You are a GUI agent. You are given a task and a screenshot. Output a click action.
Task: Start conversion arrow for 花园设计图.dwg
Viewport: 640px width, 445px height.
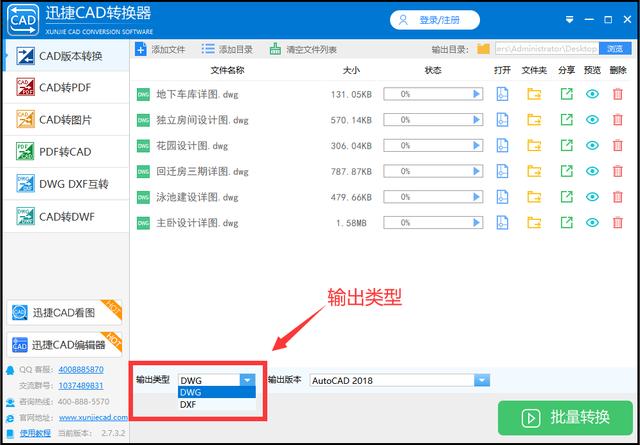tap(476, 146)
